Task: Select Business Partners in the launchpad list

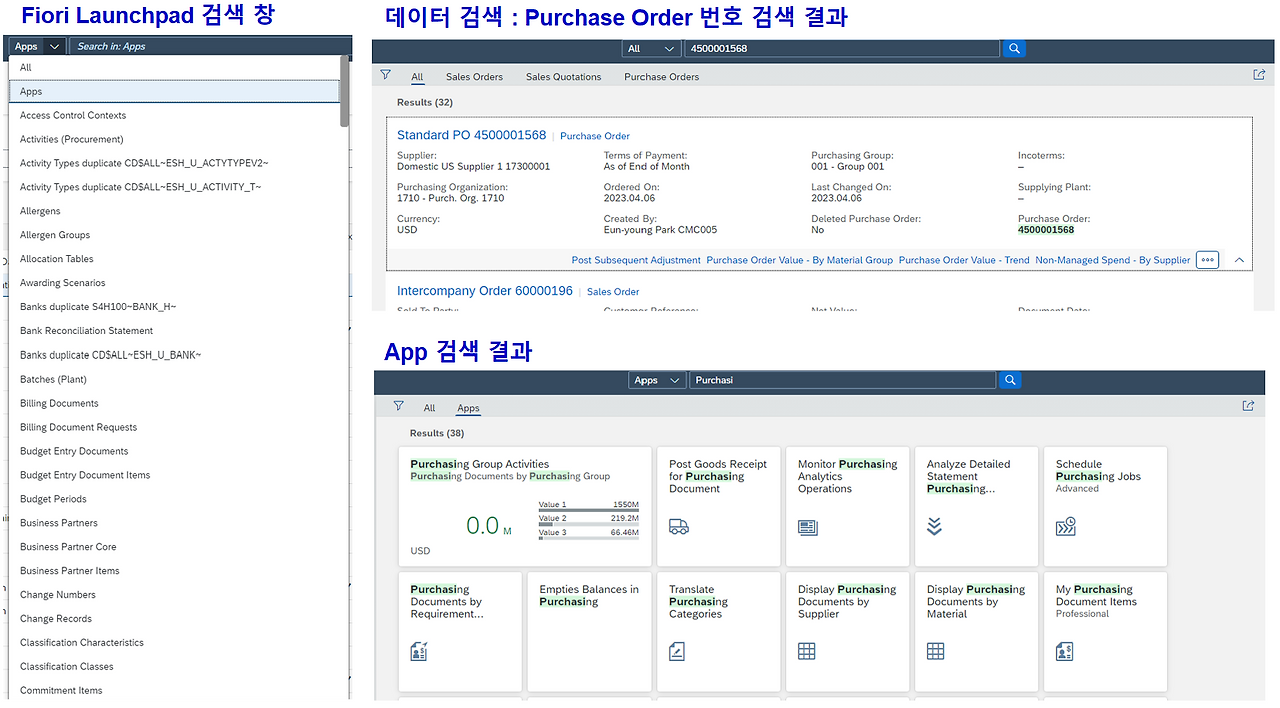Action: click(58, 522)
